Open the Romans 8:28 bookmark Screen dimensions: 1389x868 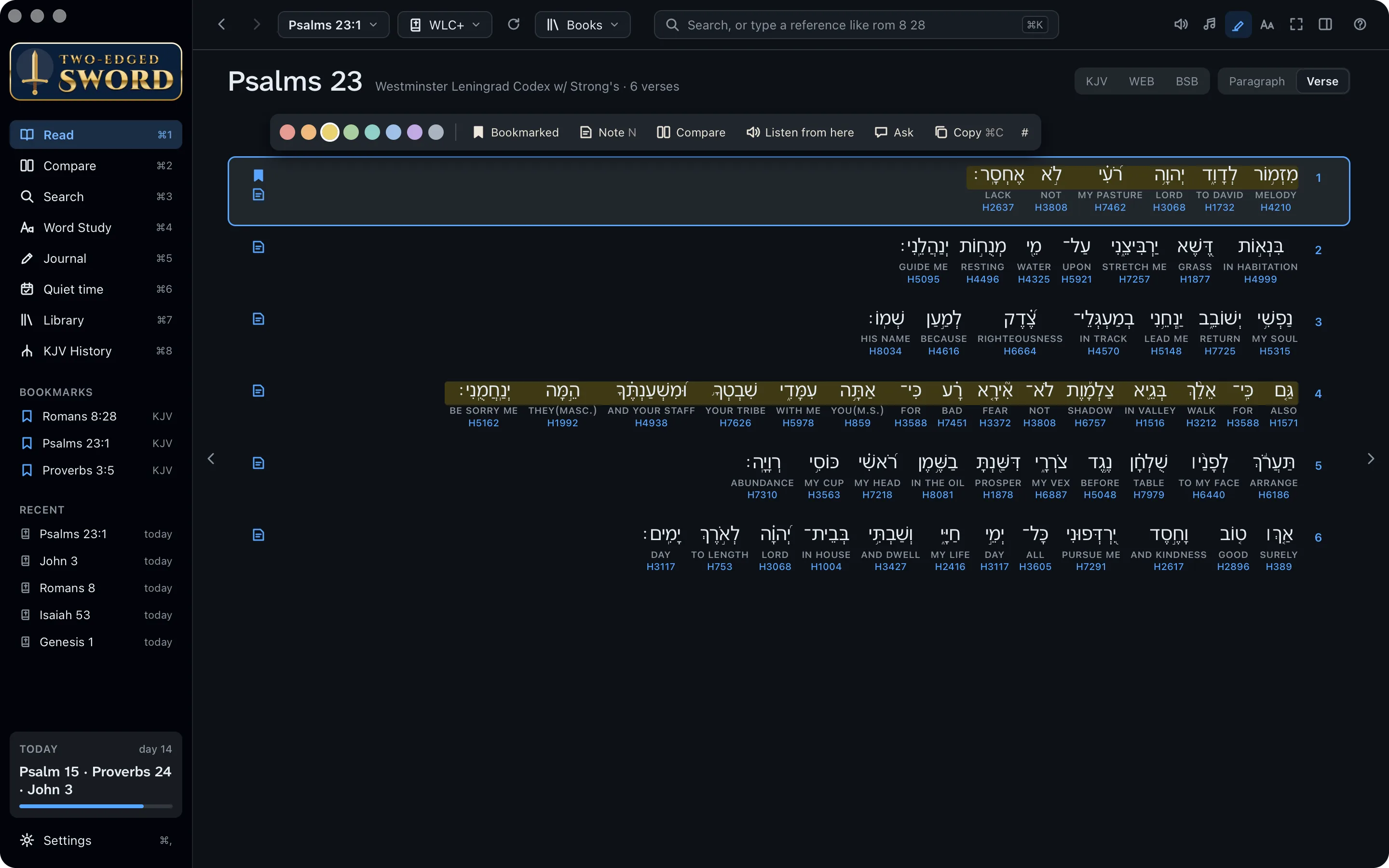pyautogui.click(x=96, y=416)
